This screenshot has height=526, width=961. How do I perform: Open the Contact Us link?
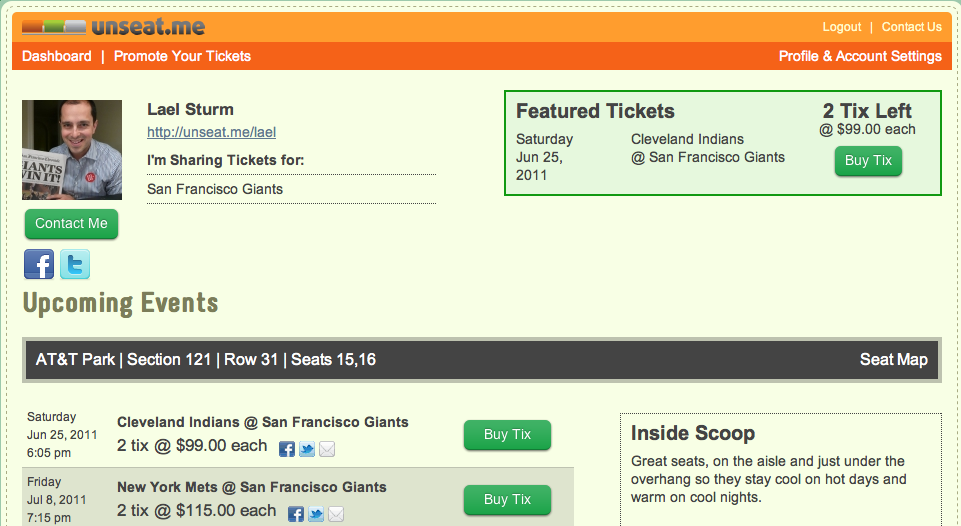pyautogui.click(x=911, y=27)
